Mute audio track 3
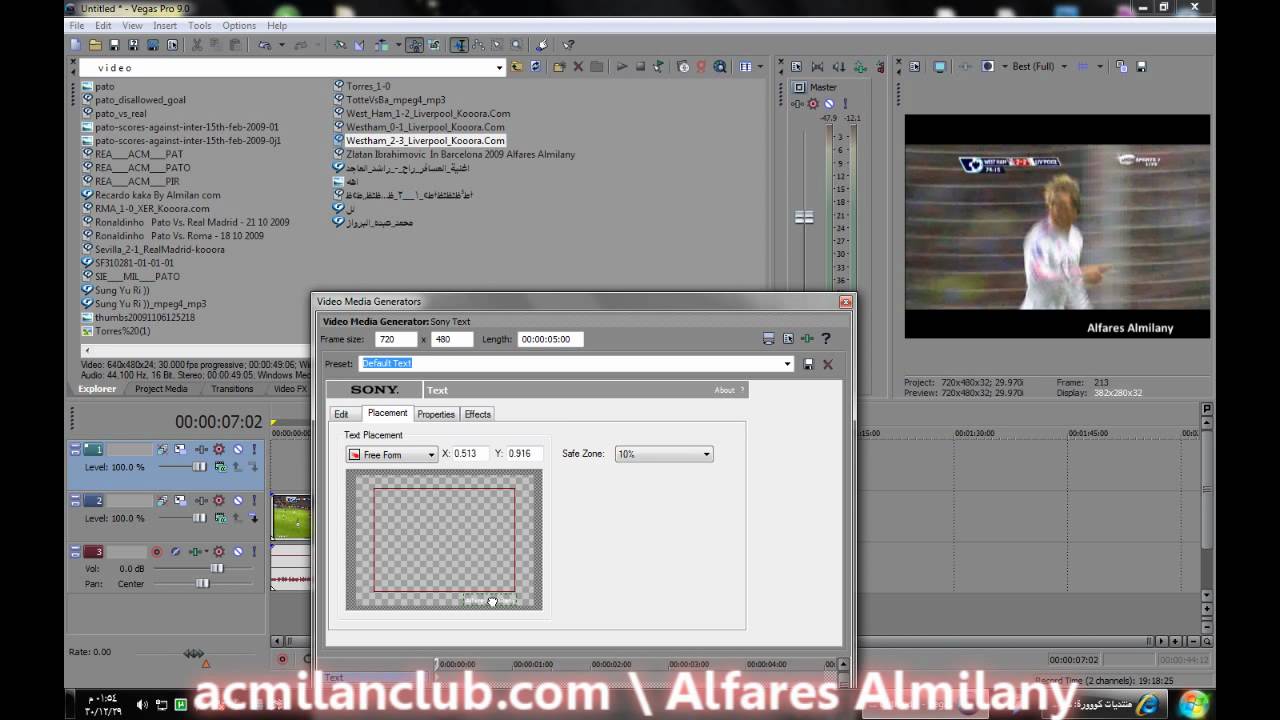Viewport: 1280px width, 720px height. click(237, 551)
